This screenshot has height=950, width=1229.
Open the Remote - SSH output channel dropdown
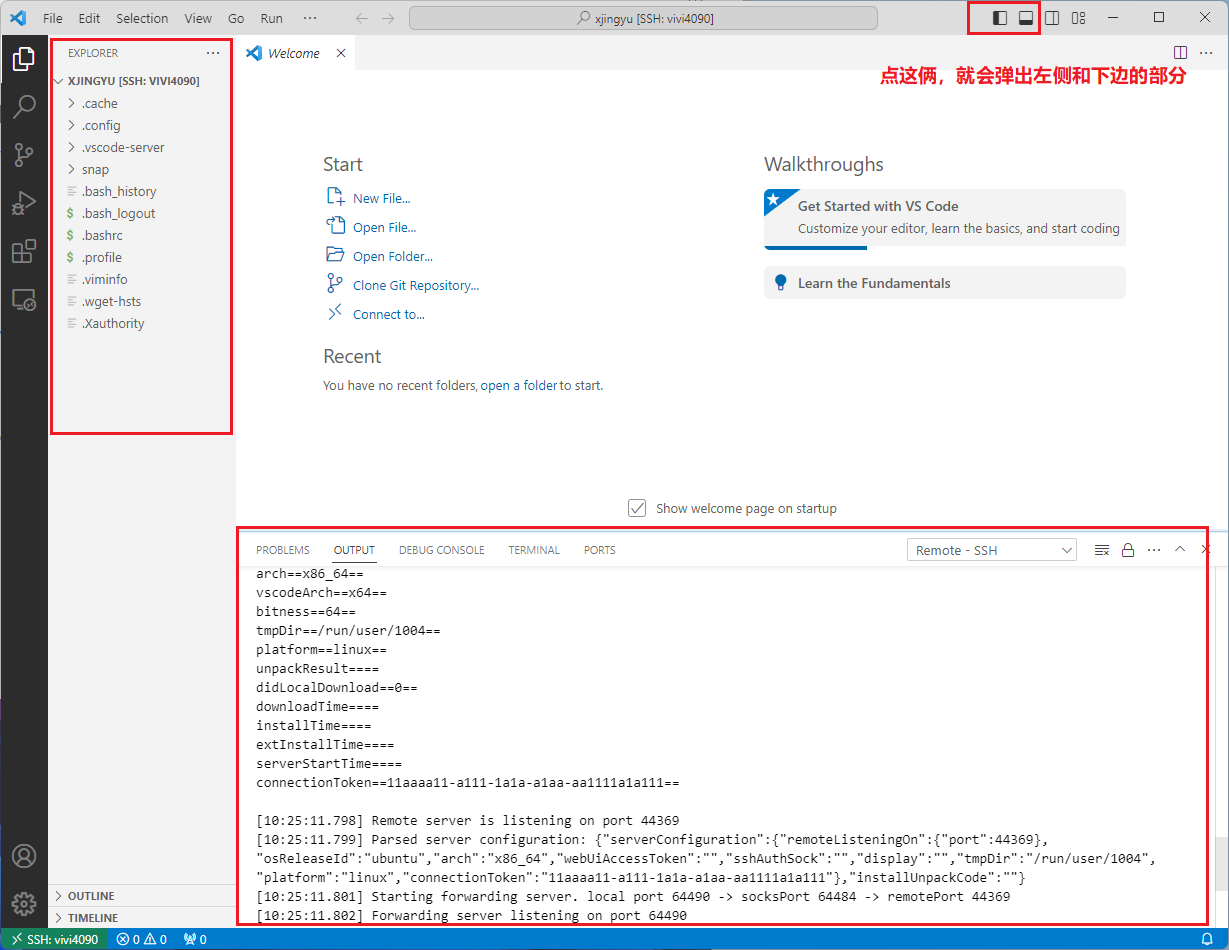tap(992, 550)
